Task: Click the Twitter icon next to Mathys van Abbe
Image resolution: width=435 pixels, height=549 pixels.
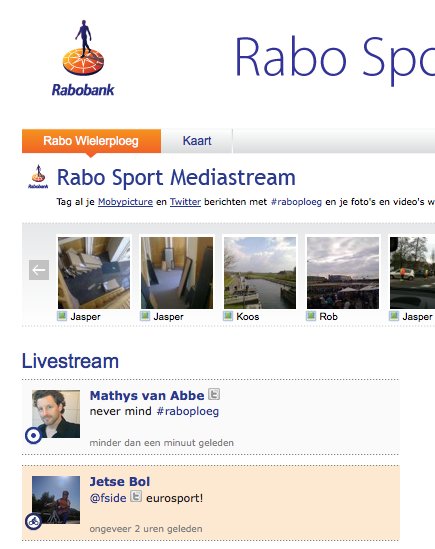Action: pos(214,394)
